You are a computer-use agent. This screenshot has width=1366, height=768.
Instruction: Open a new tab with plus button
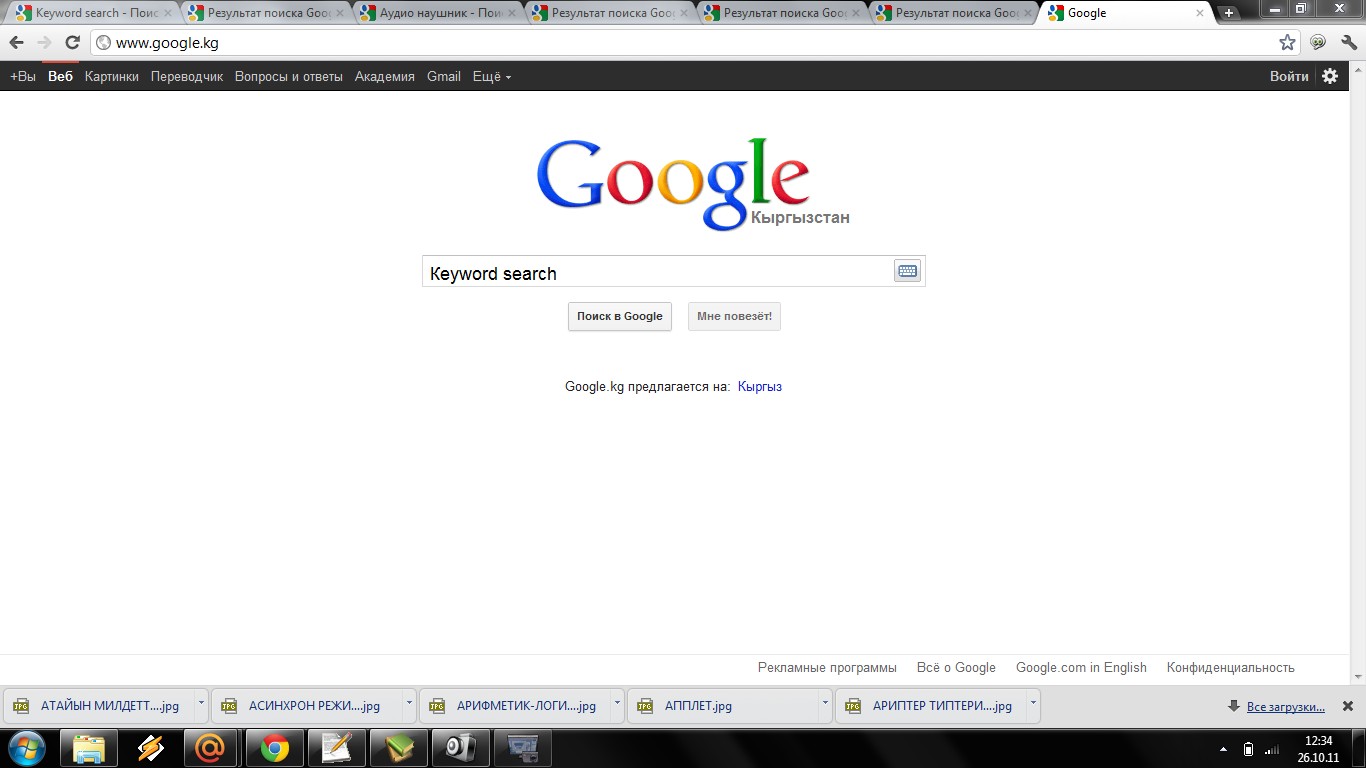[1229, 13]
